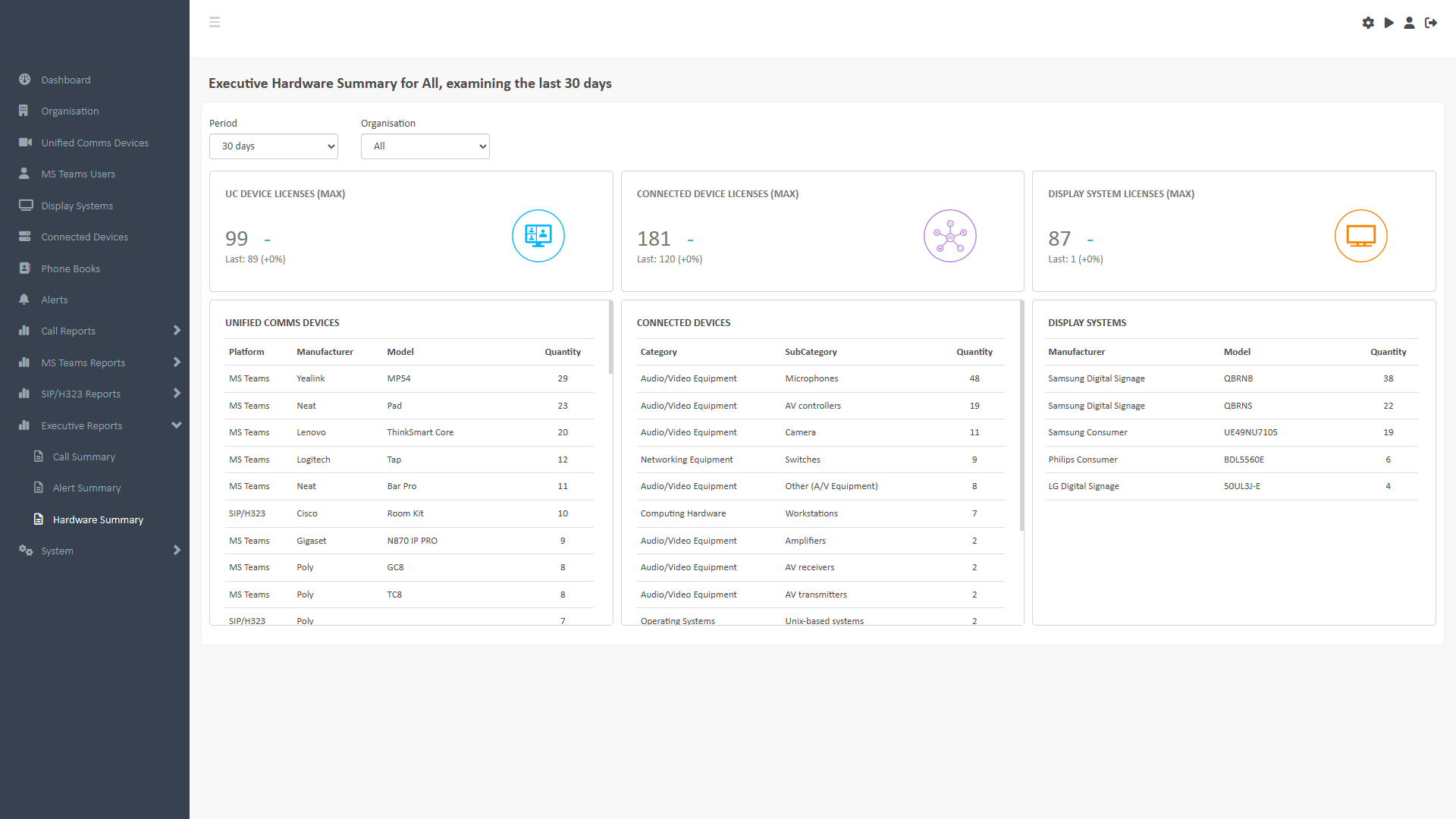Collapse the Executive Reports section
1456x819 pixels.
[x=177, y=425]
